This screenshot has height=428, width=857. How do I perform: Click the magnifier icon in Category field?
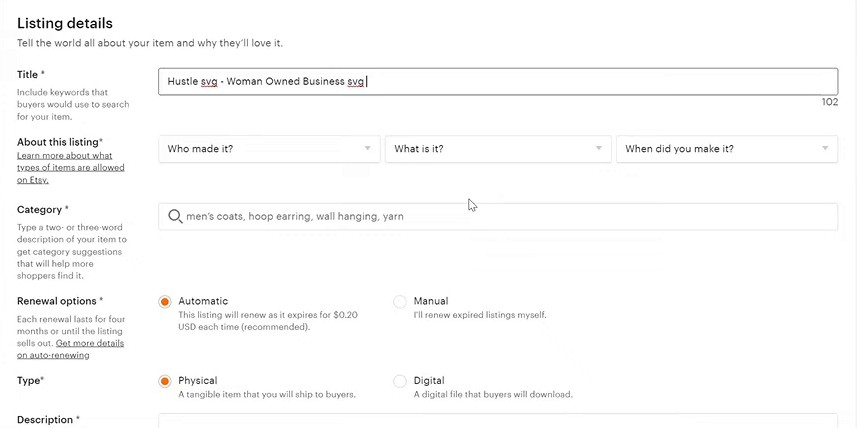coord(175,216)
